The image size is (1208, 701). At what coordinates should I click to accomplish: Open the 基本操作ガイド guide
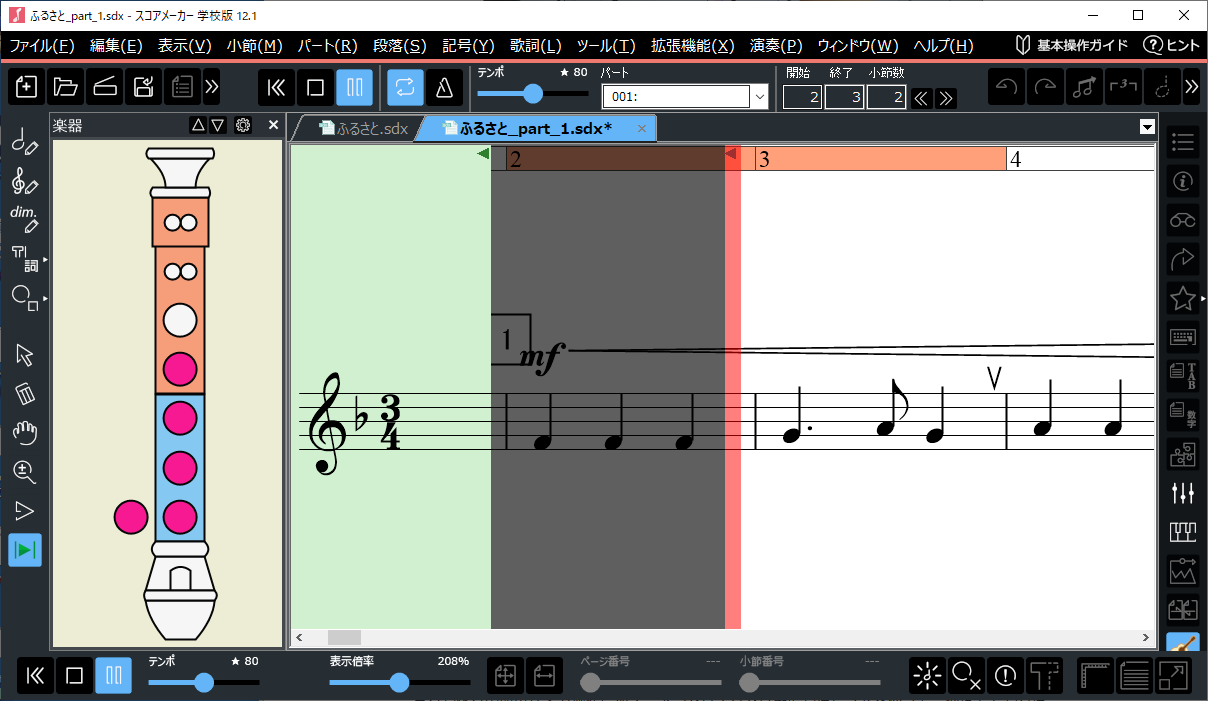click(x=1072, y=45)
